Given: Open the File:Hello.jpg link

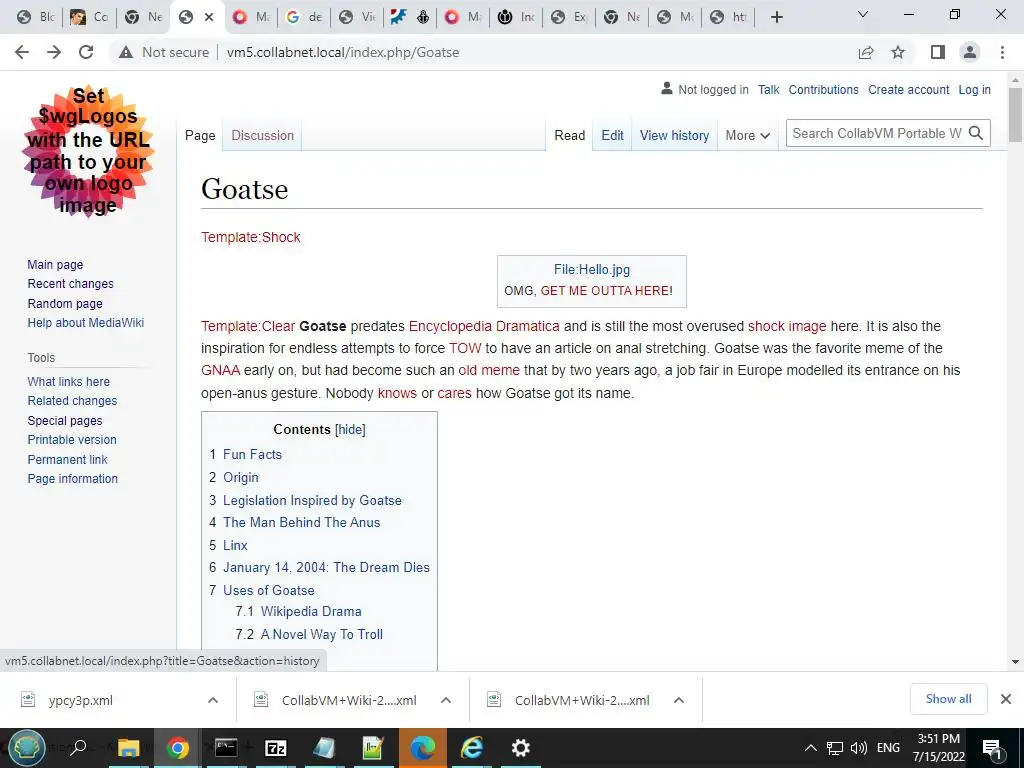Looking at the screenshot, I should click(592, 269).
